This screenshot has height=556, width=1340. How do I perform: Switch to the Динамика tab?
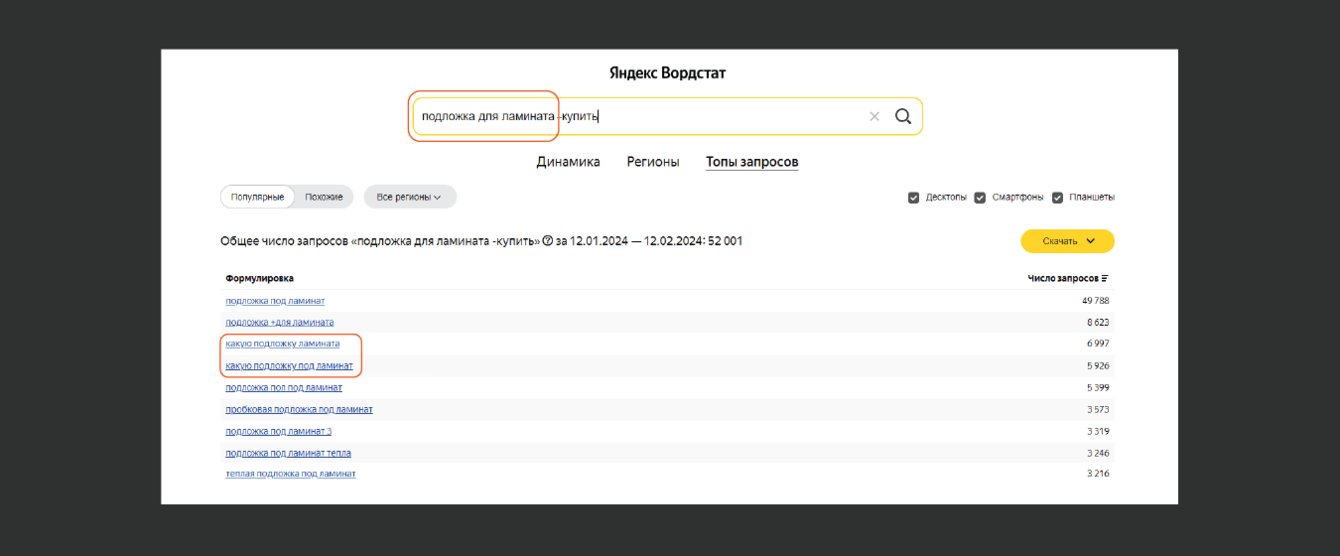point(568,162)
